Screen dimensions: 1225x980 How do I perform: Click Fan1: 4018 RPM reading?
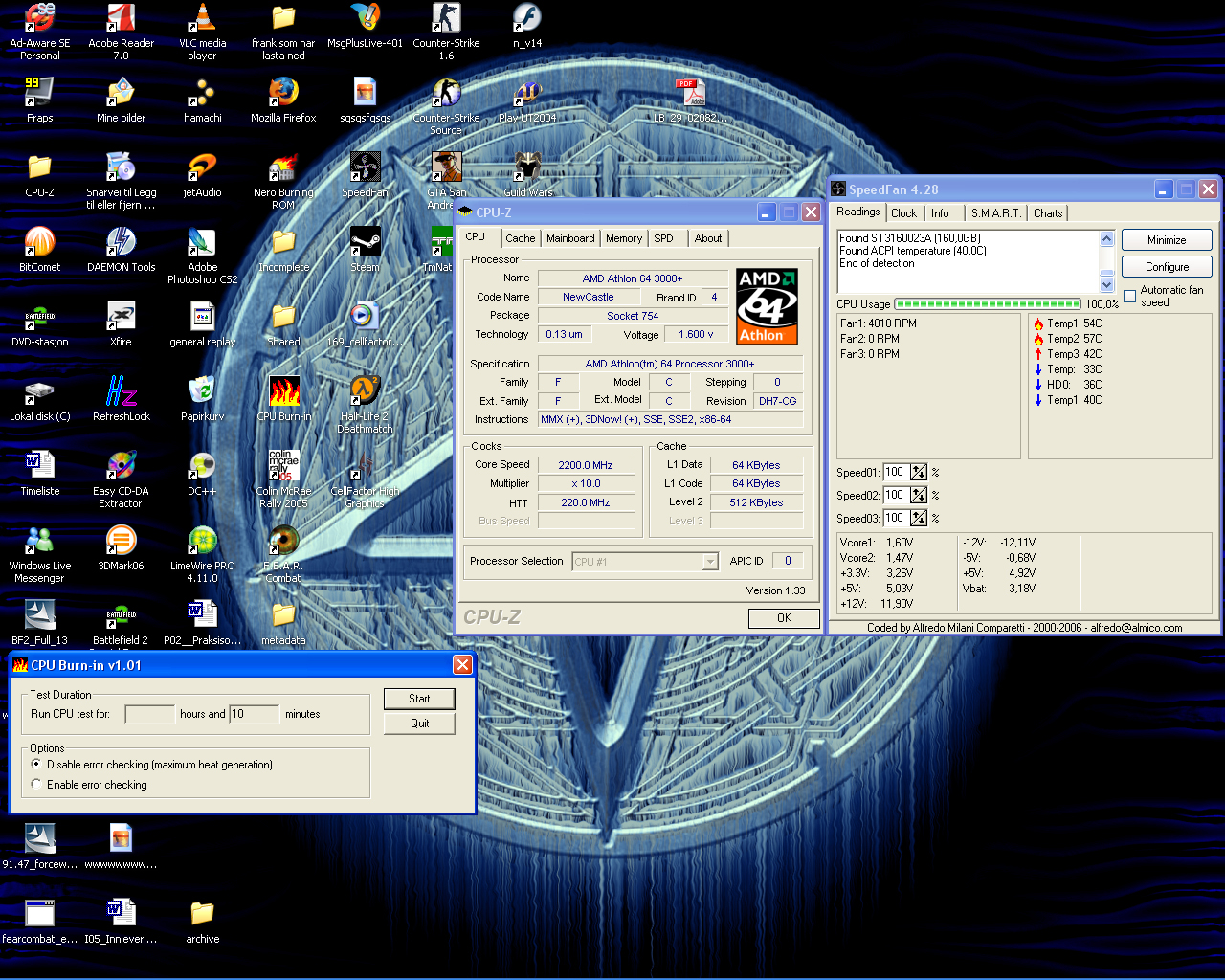click(879, 323)
